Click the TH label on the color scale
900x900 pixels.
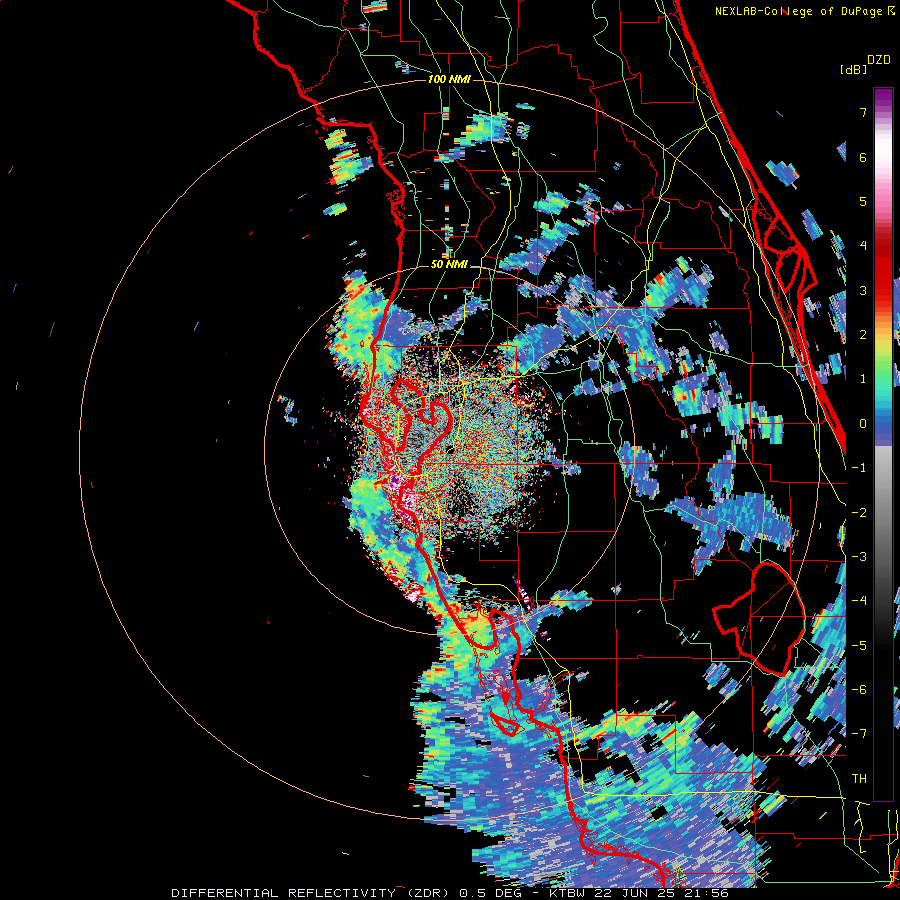859,779
